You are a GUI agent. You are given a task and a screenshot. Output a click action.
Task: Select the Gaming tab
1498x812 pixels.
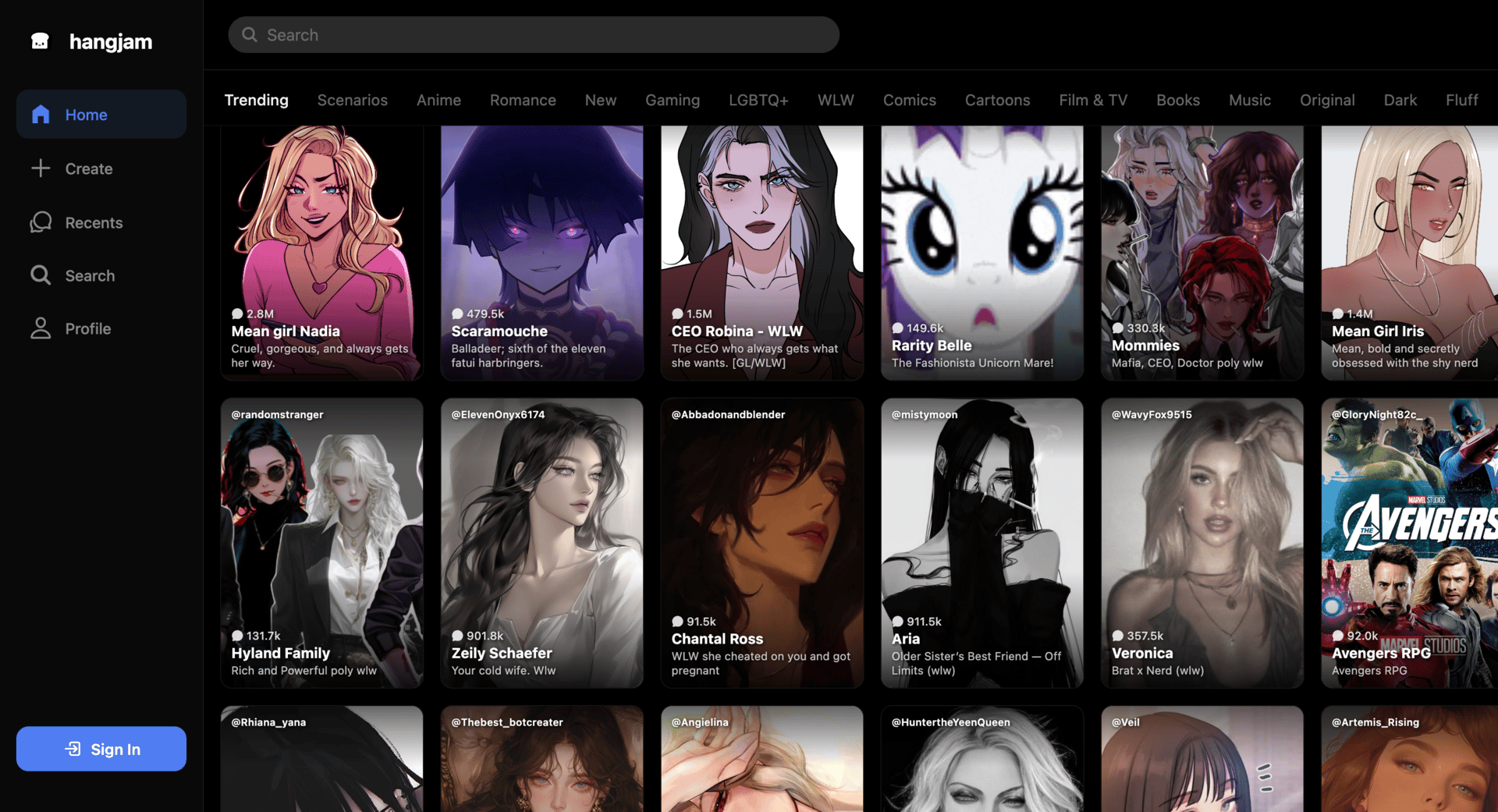pyautogui.click(x=673, y=100)
